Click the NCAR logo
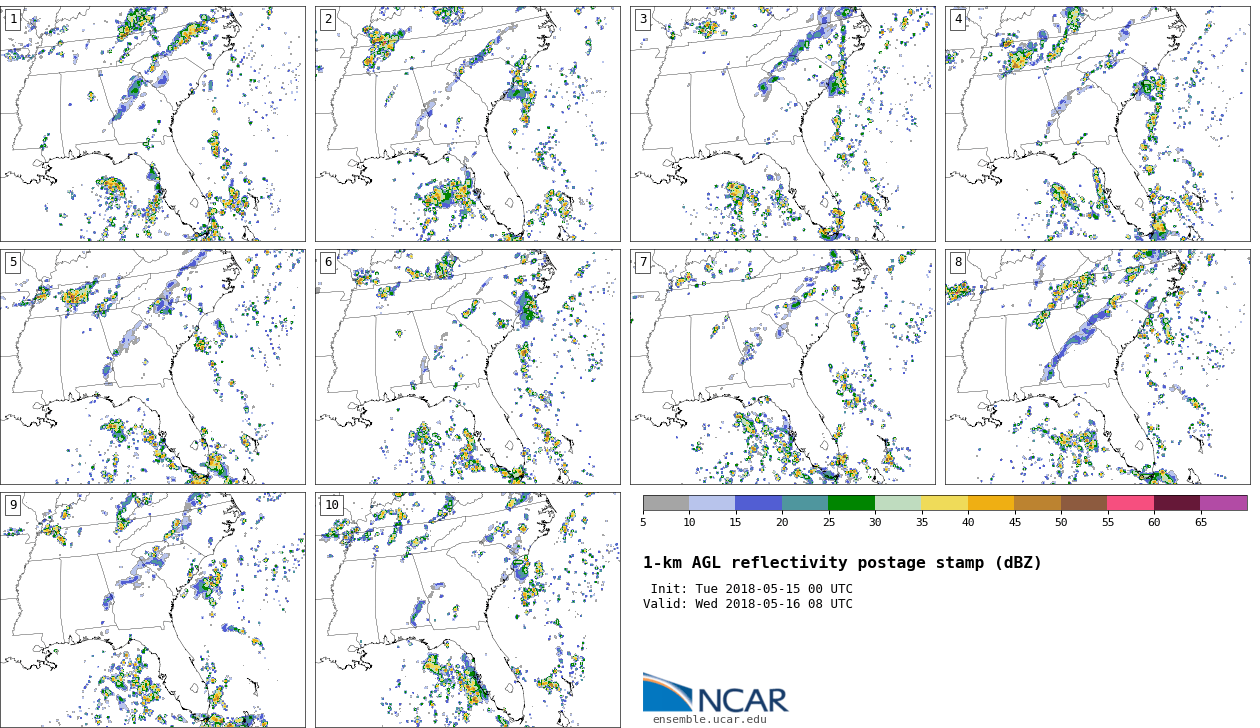The image size is (1260, 728). 715,694
